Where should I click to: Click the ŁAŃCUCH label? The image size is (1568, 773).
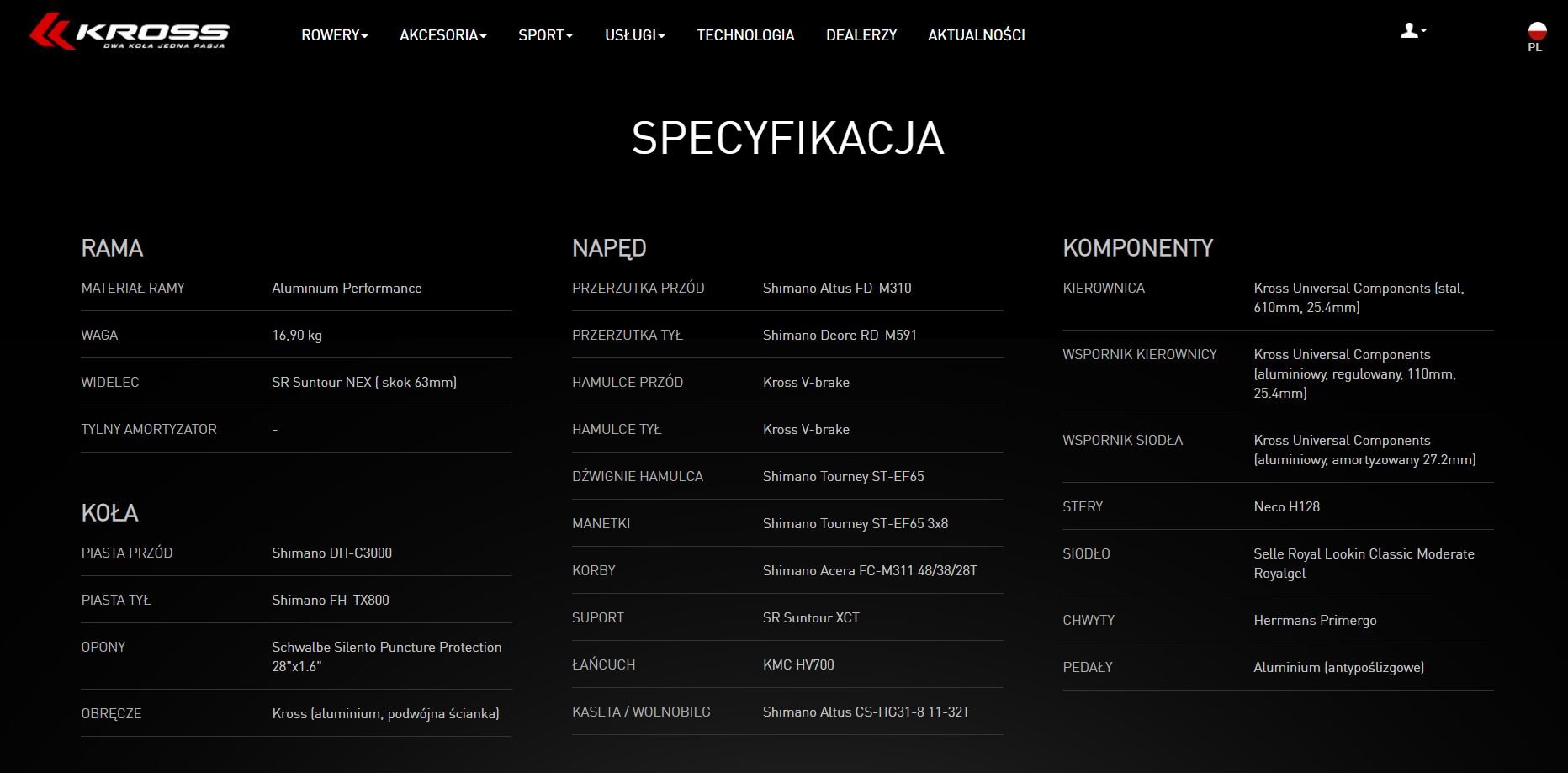point(603,664)
